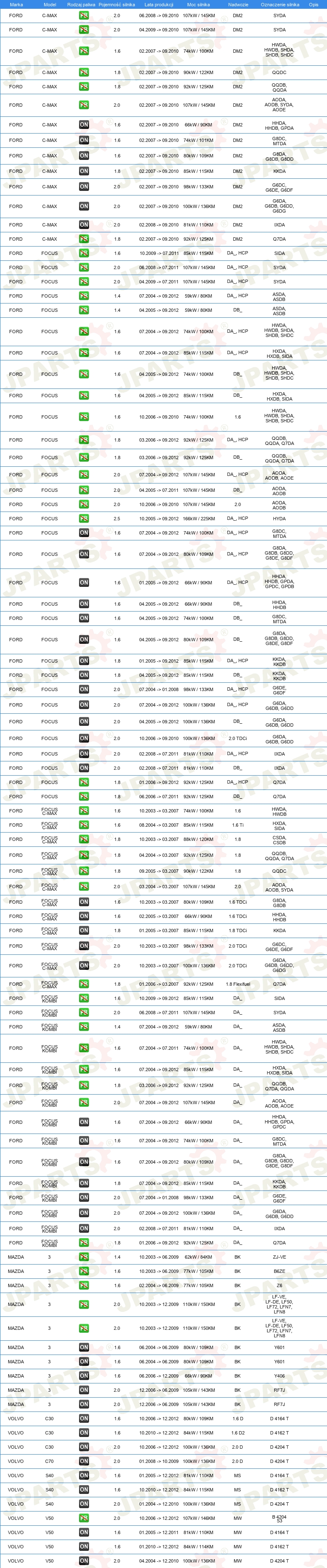Screen dimensions: 327x1568
Task: Click ON icon in Volvo S40 84kW row
Action: [x=84, y=1489]
